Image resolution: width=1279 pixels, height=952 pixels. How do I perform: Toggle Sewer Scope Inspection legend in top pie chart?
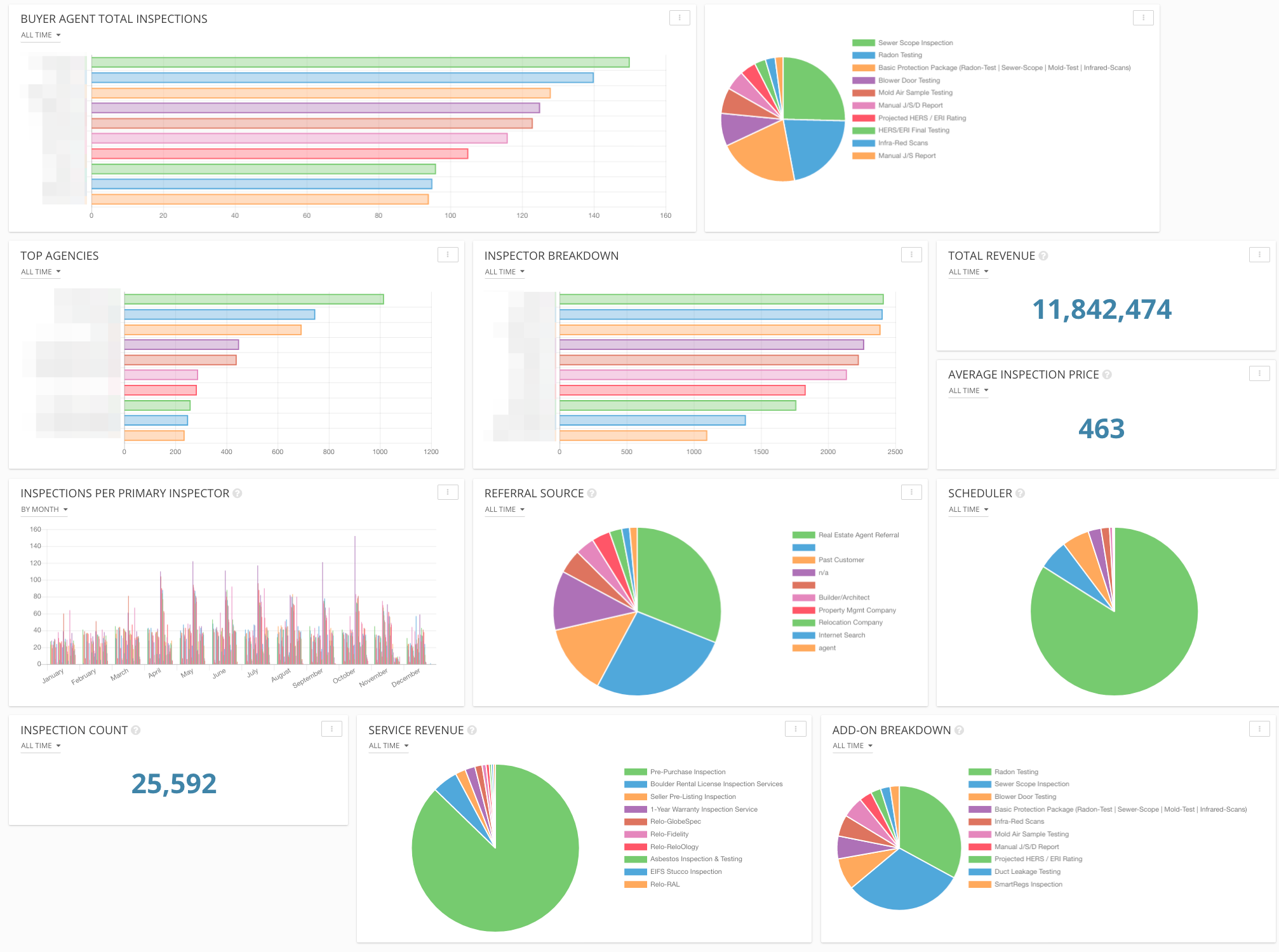[x=902, y=43]
